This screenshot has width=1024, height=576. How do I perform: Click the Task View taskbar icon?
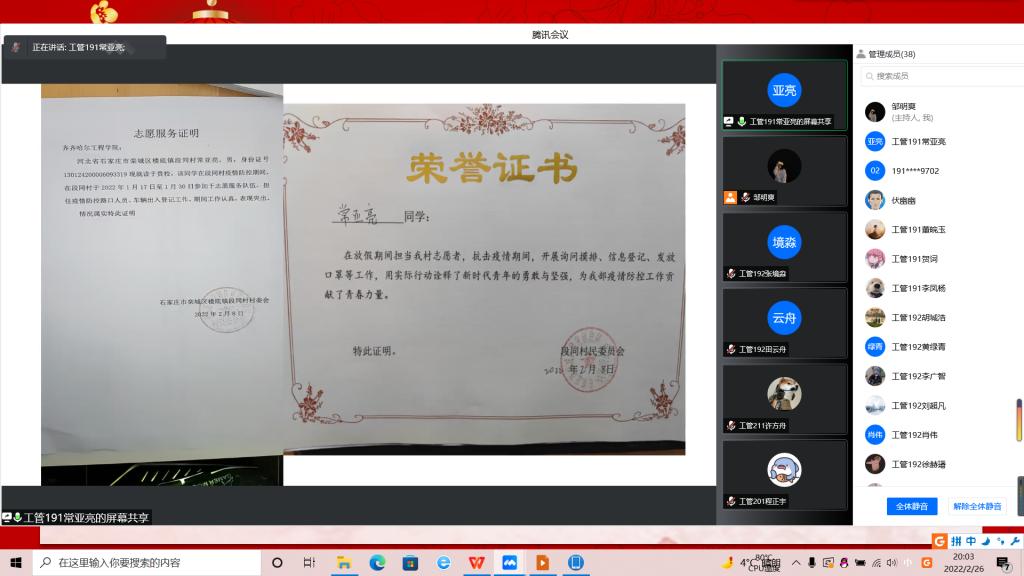pyautogui.click(x=310, y=563)
